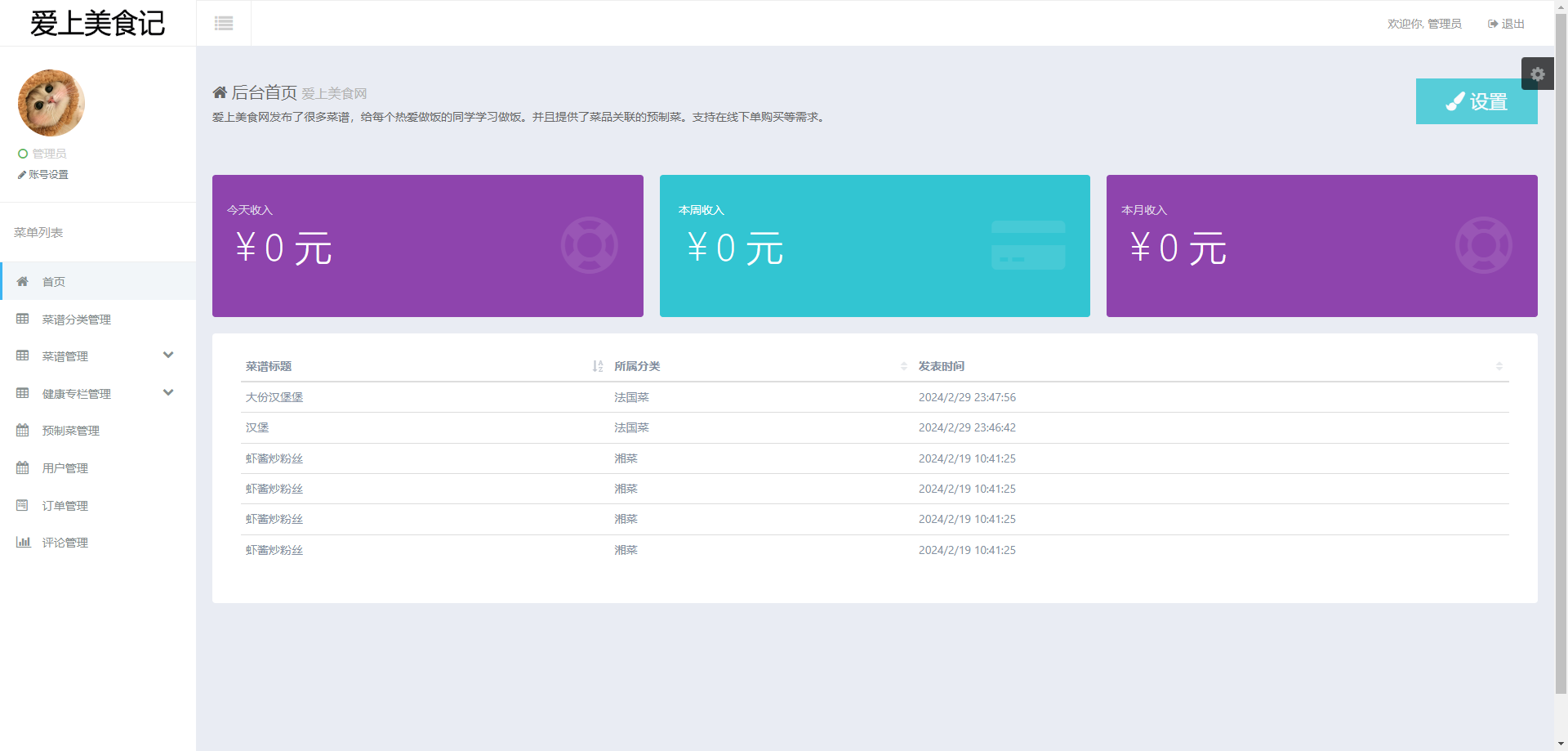Screen dimensions: 1568x751
Task: Click the lifebuoy icon in 本月收入 card
Action: [x=1484, y=245]
